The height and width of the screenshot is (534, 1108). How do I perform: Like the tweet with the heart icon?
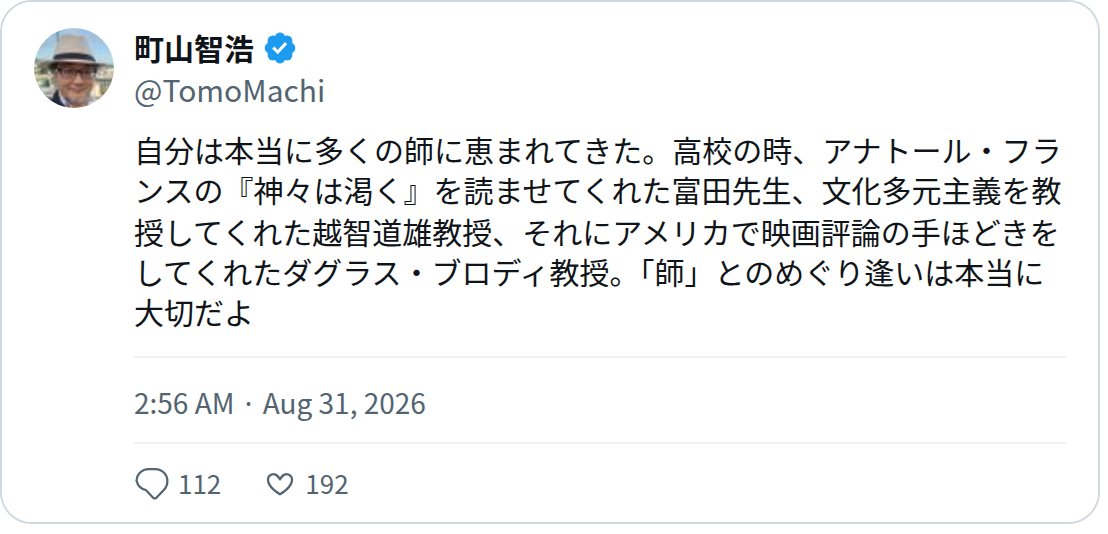click(x=280, y=485)
